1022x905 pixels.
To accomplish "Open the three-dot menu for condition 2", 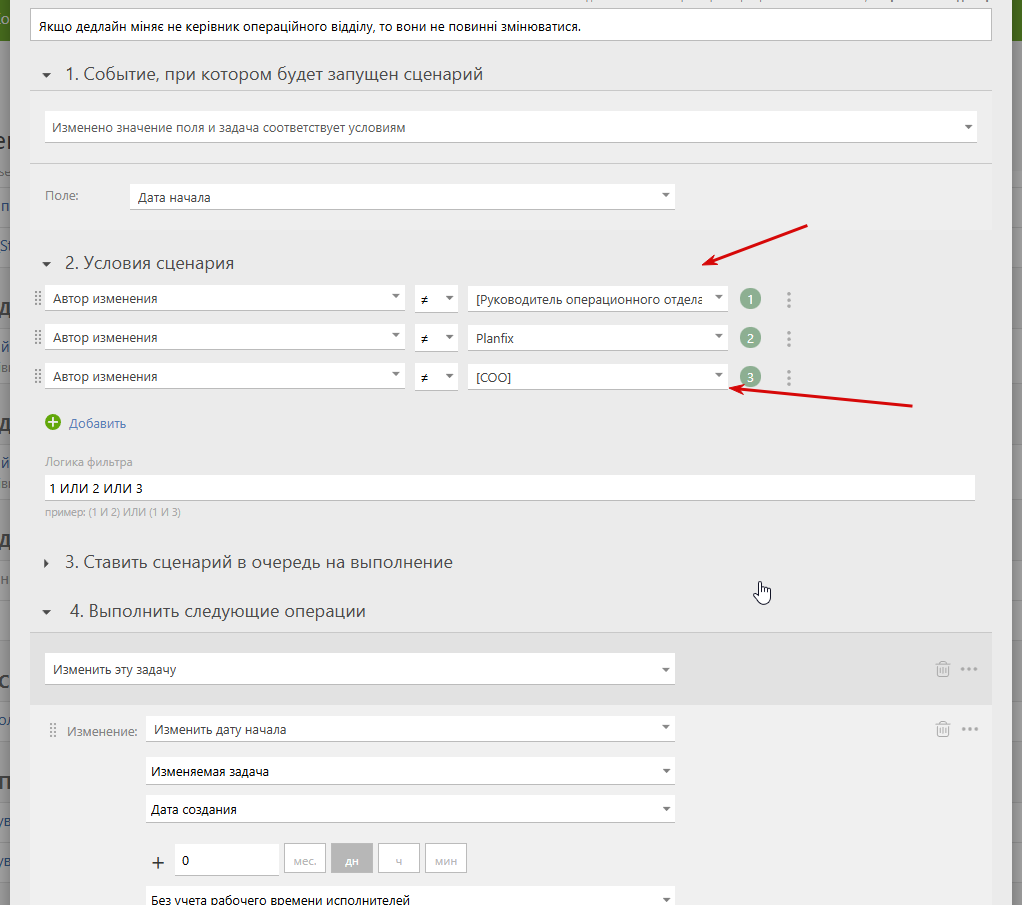I will point(789,338).
